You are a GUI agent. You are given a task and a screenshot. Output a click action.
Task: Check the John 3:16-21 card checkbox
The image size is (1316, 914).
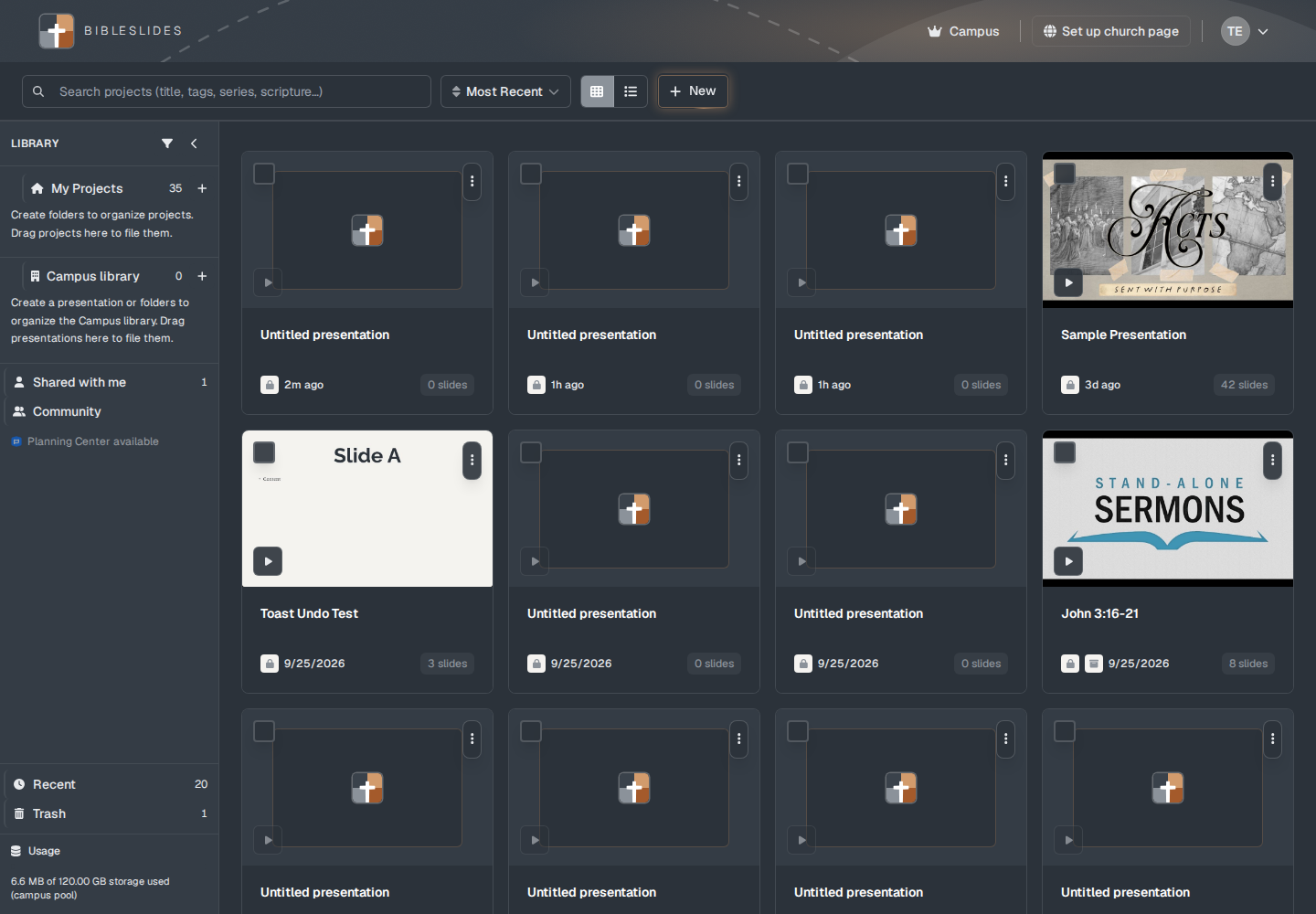(1065, 452)
